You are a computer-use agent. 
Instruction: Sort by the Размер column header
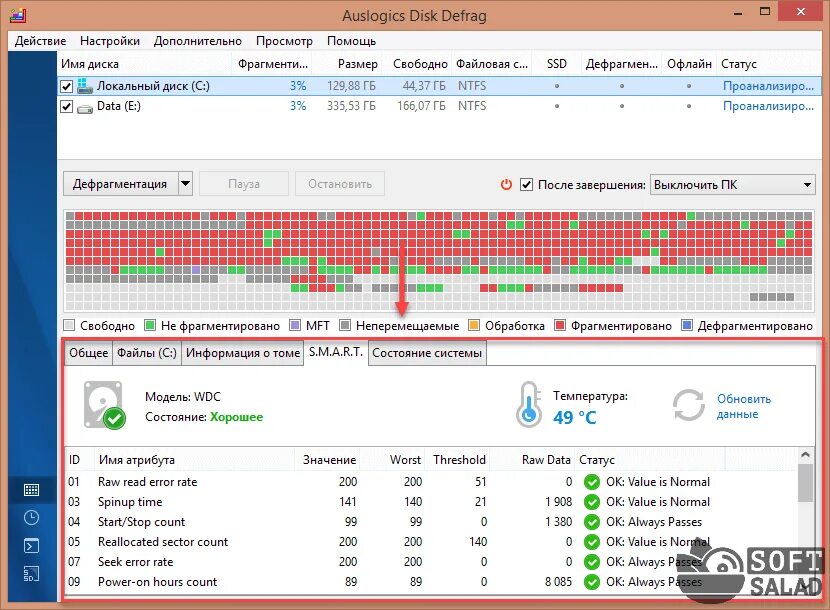[347, 64]
